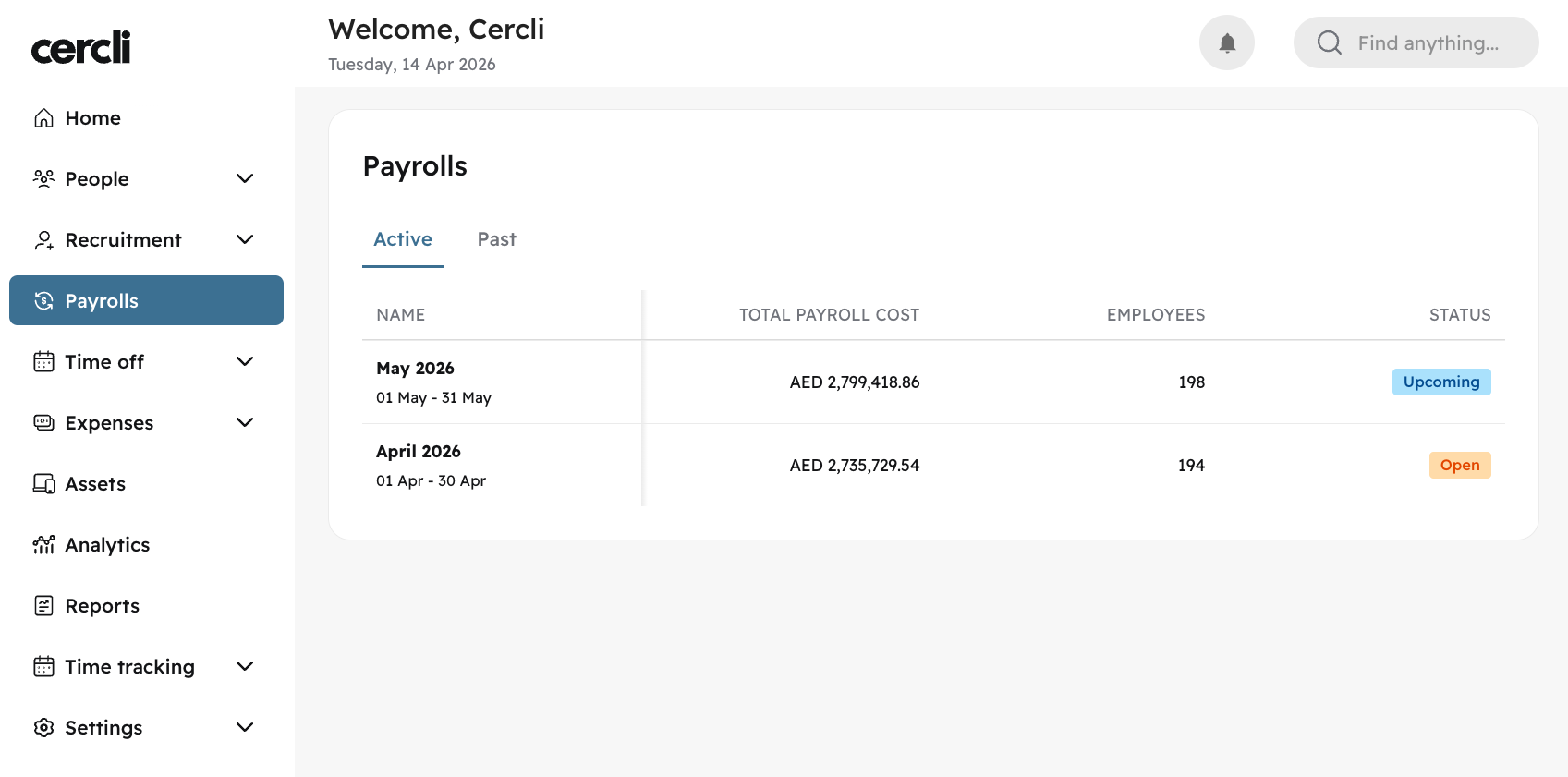Switch to the Past payrolls tab
1568x777 pixels.
pyautogui.click(x=496, y=239)
